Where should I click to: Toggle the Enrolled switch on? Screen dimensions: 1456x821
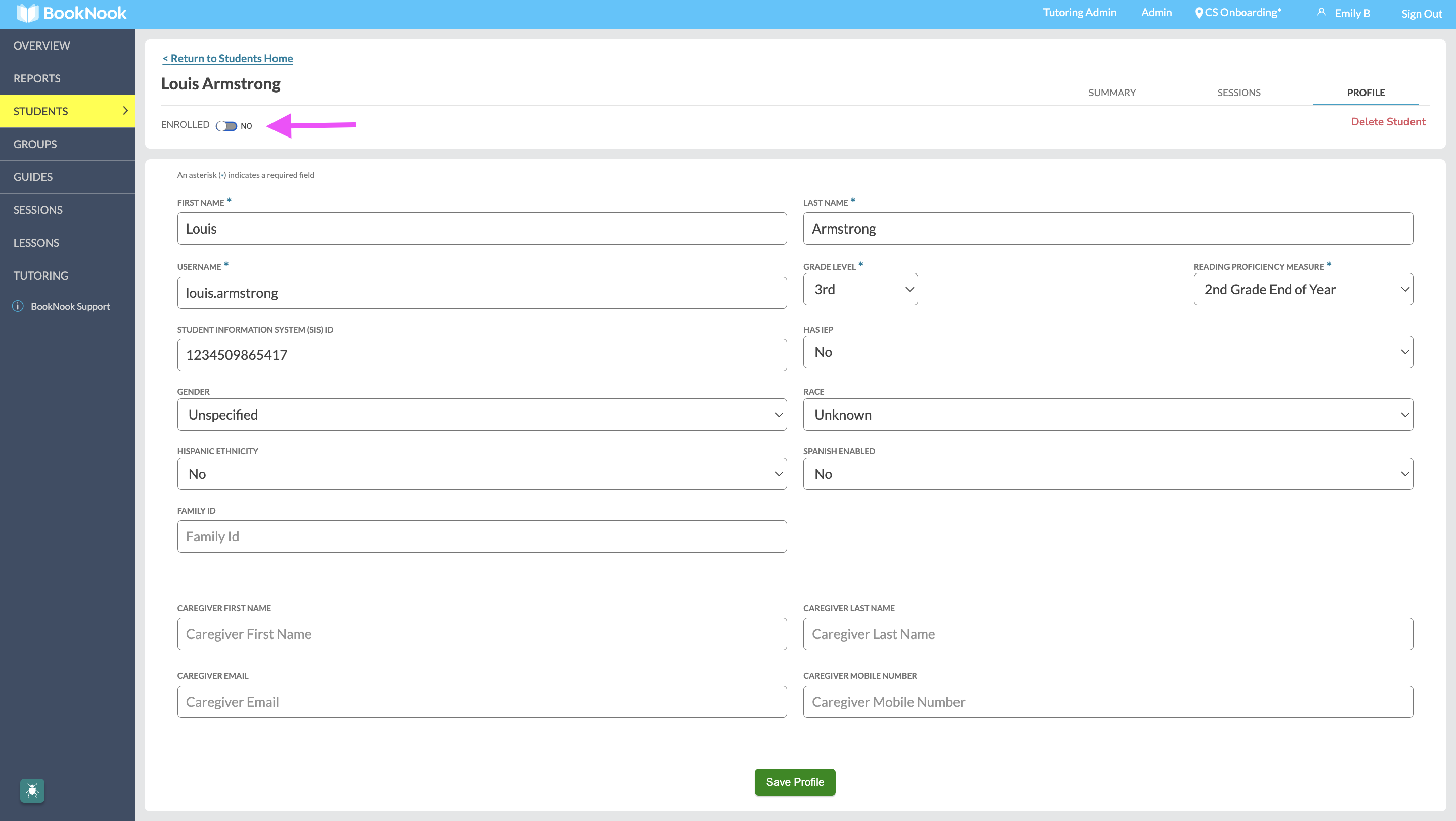(x=226, y=126)
